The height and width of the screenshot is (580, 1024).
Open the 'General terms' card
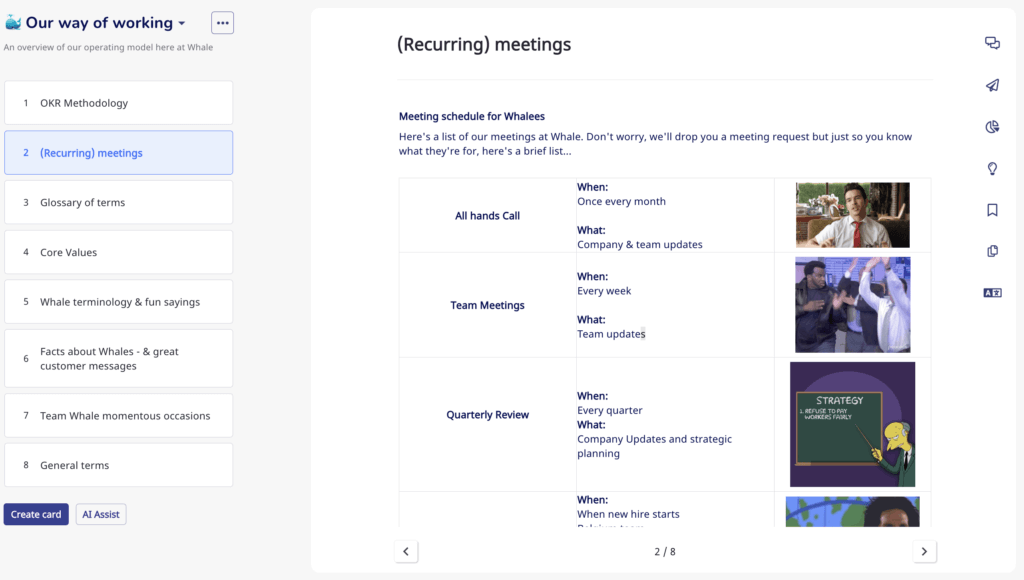pos(118,465)
